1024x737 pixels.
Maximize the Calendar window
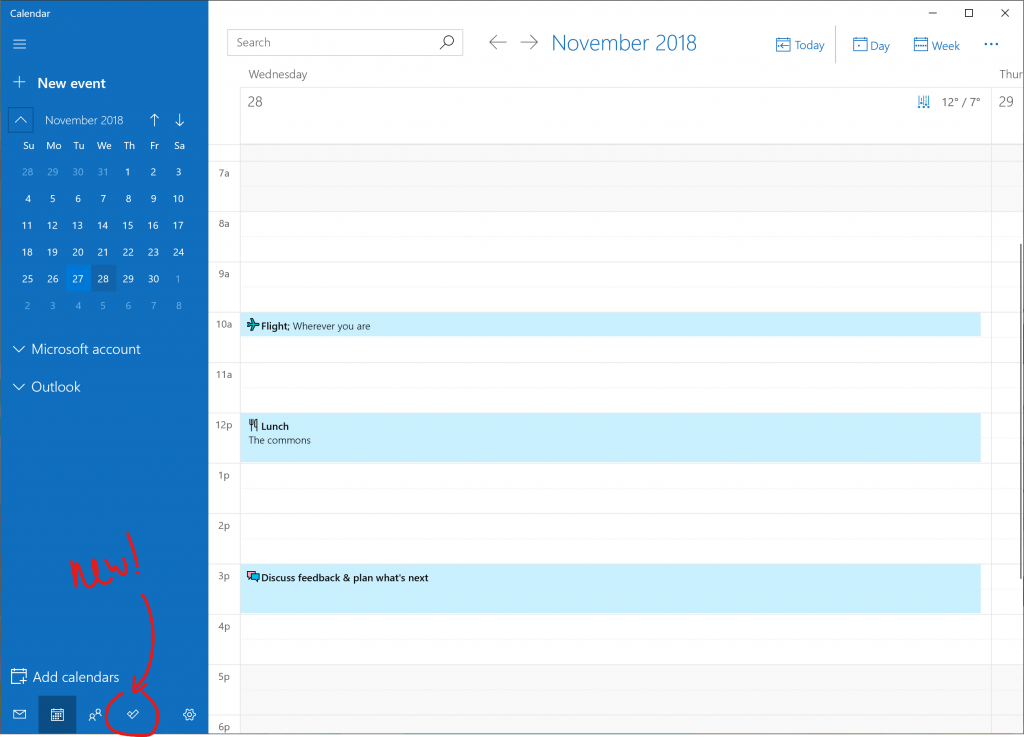tap(969, 13)
